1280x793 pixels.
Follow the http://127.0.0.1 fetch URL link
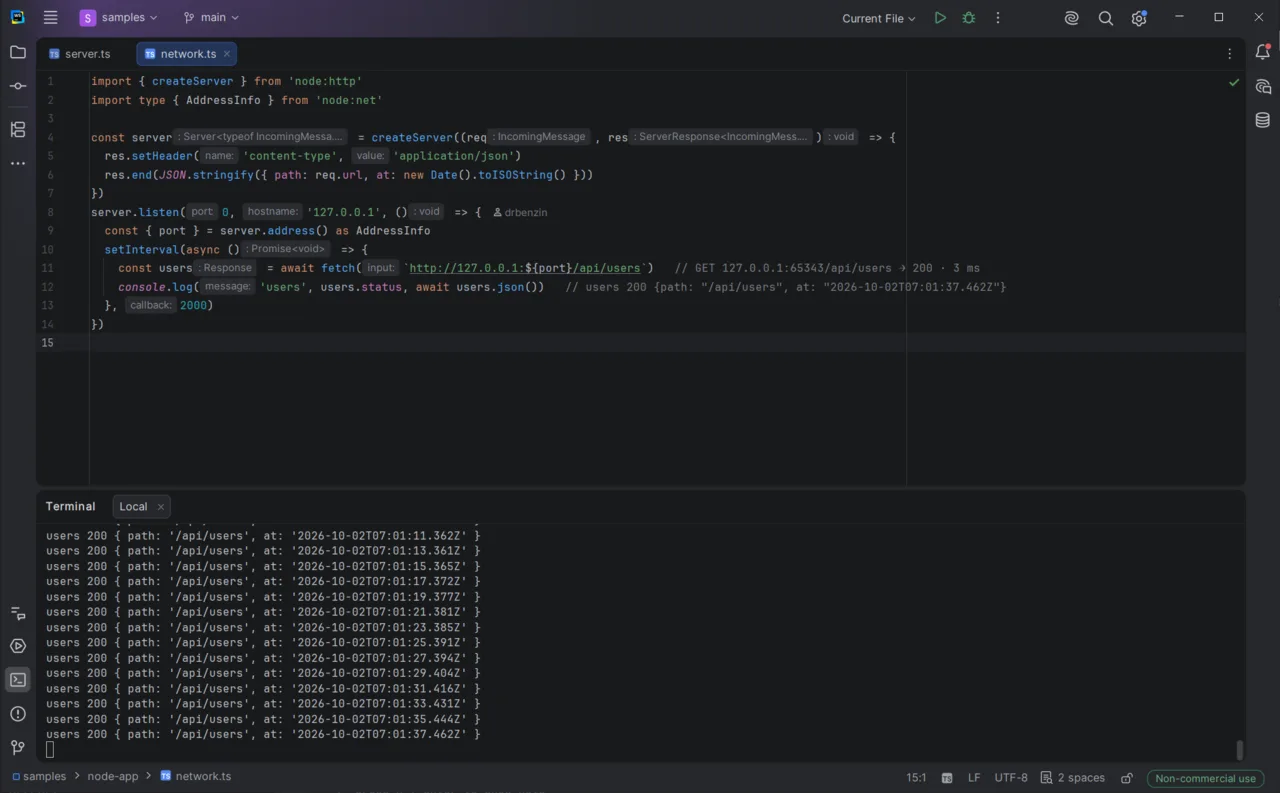525,268
